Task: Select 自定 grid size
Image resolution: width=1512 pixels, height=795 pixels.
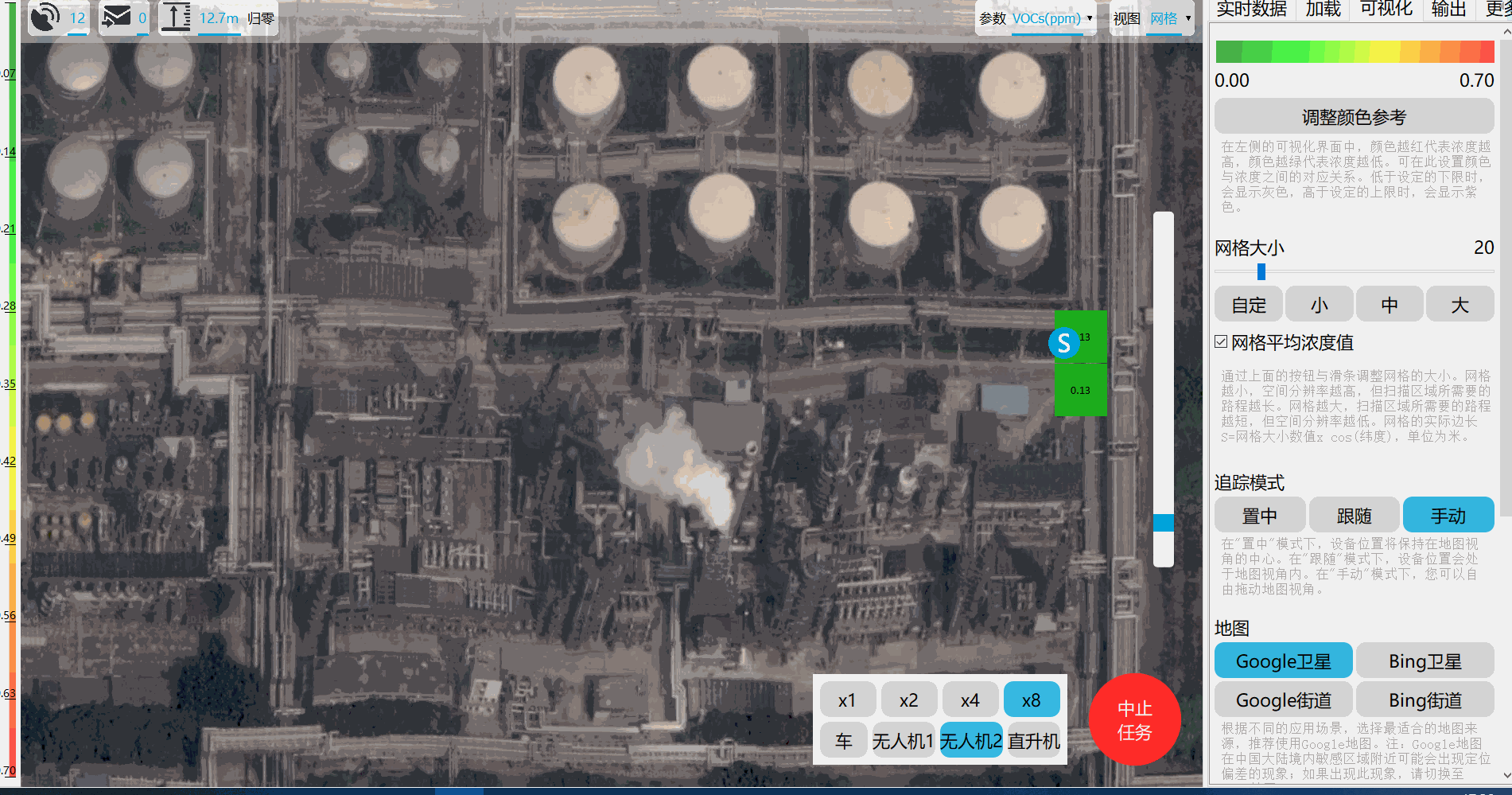Action: (x=1249, y=305)
